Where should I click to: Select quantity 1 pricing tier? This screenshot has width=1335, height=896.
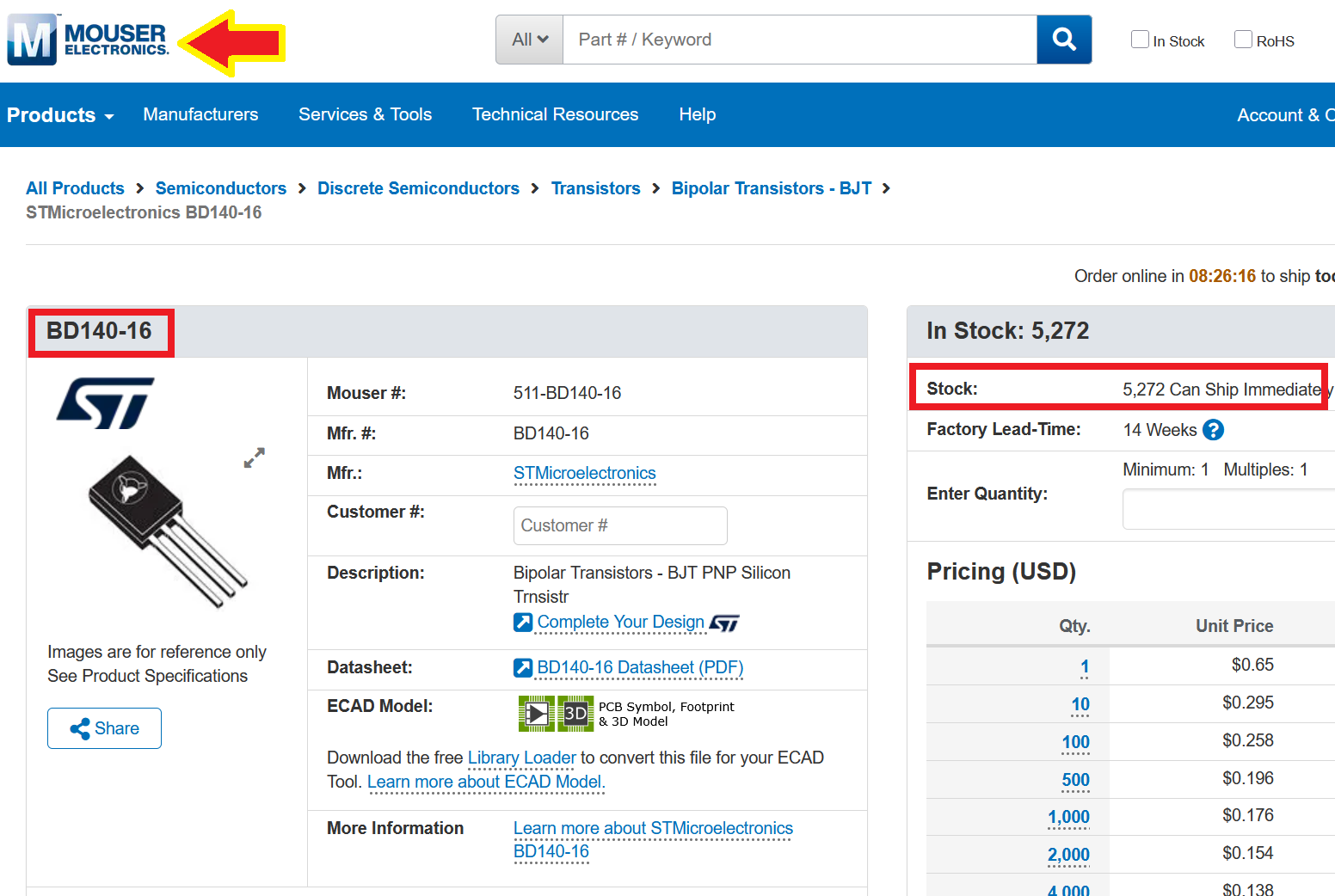(1085, 666)
